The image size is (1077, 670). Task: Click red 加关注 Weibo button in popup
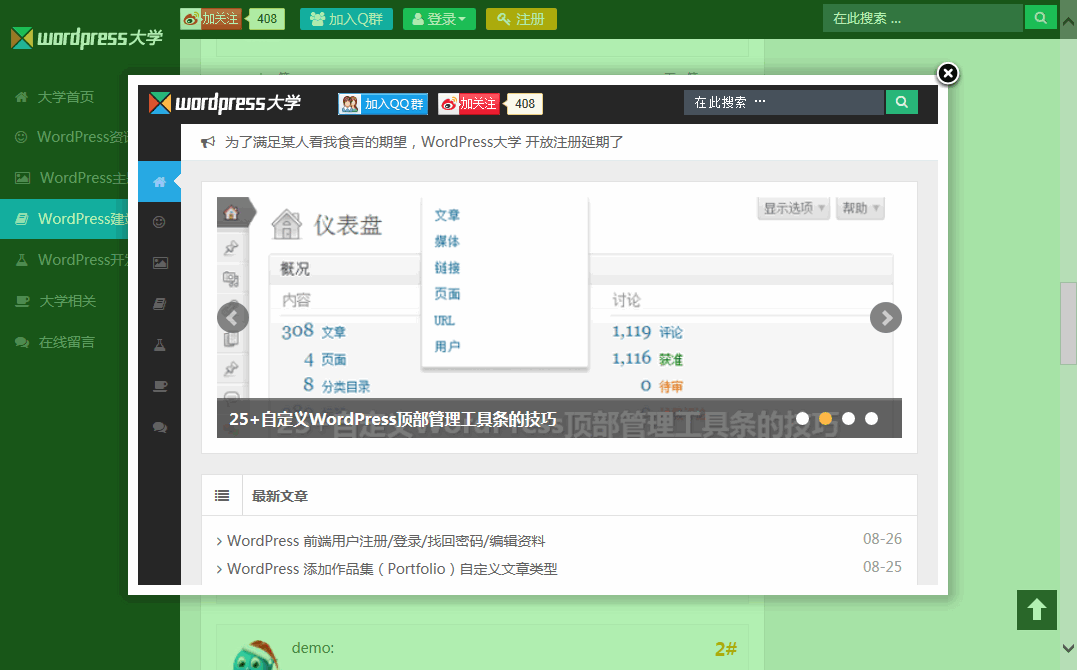coord(468,104)
